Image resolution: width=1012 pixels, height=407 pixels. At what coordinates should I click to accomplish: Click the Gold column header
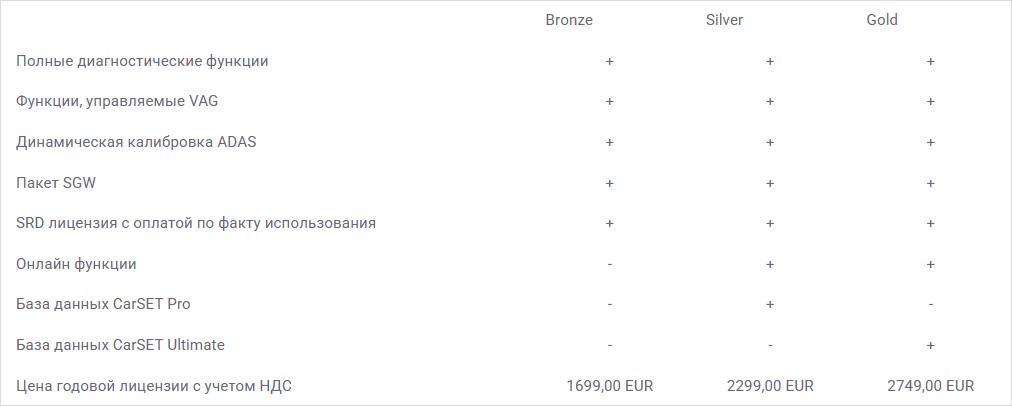point(882,20)
